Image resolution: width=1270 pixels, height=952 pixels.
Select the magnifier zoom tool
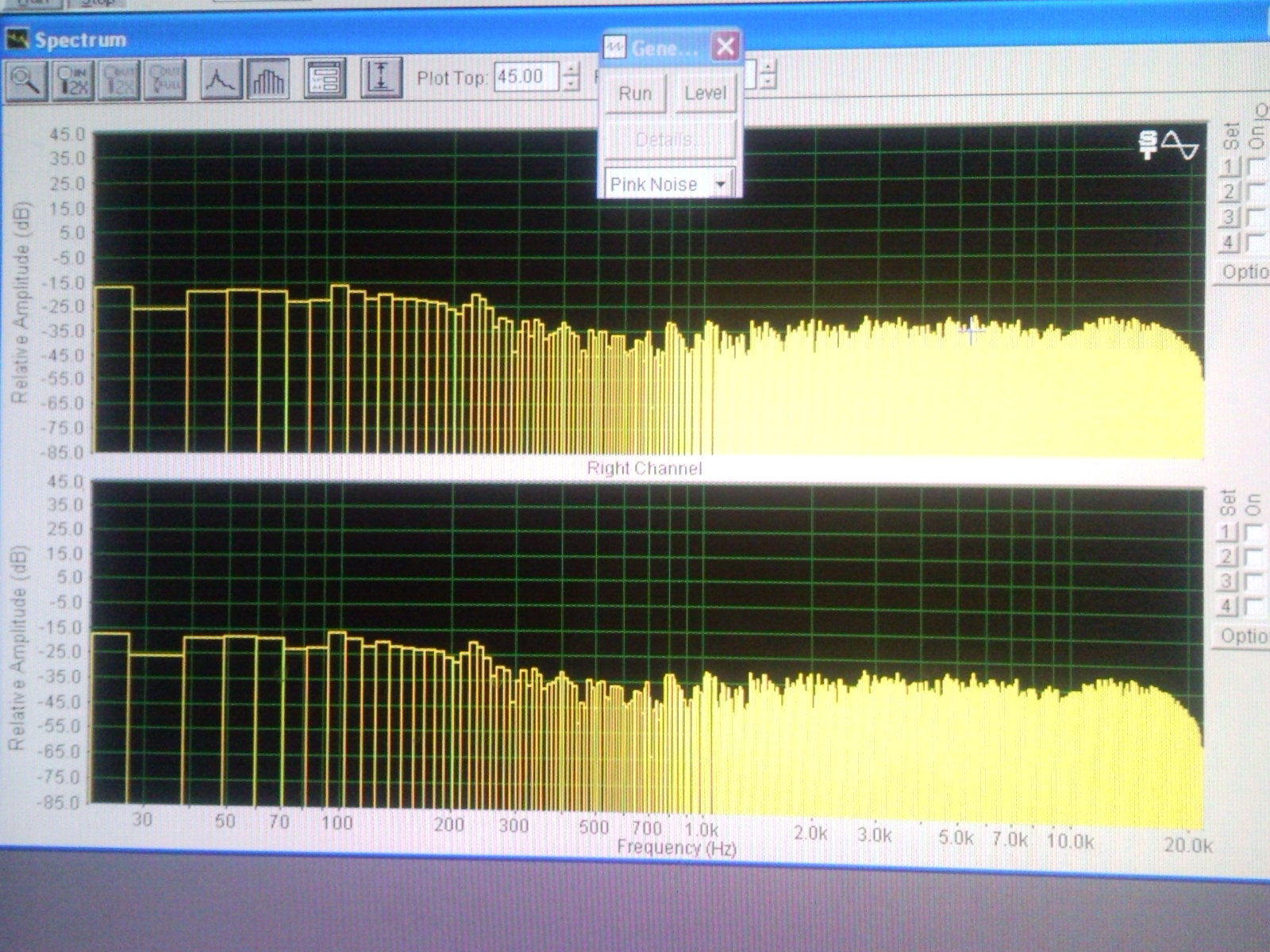(26, 81)
